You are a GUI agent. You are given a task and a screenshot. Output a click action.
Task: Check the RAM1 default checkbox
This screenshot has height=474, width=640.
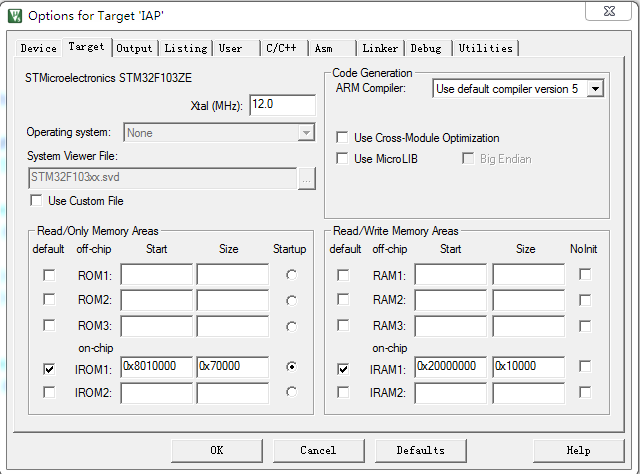[x=343, y=275]
